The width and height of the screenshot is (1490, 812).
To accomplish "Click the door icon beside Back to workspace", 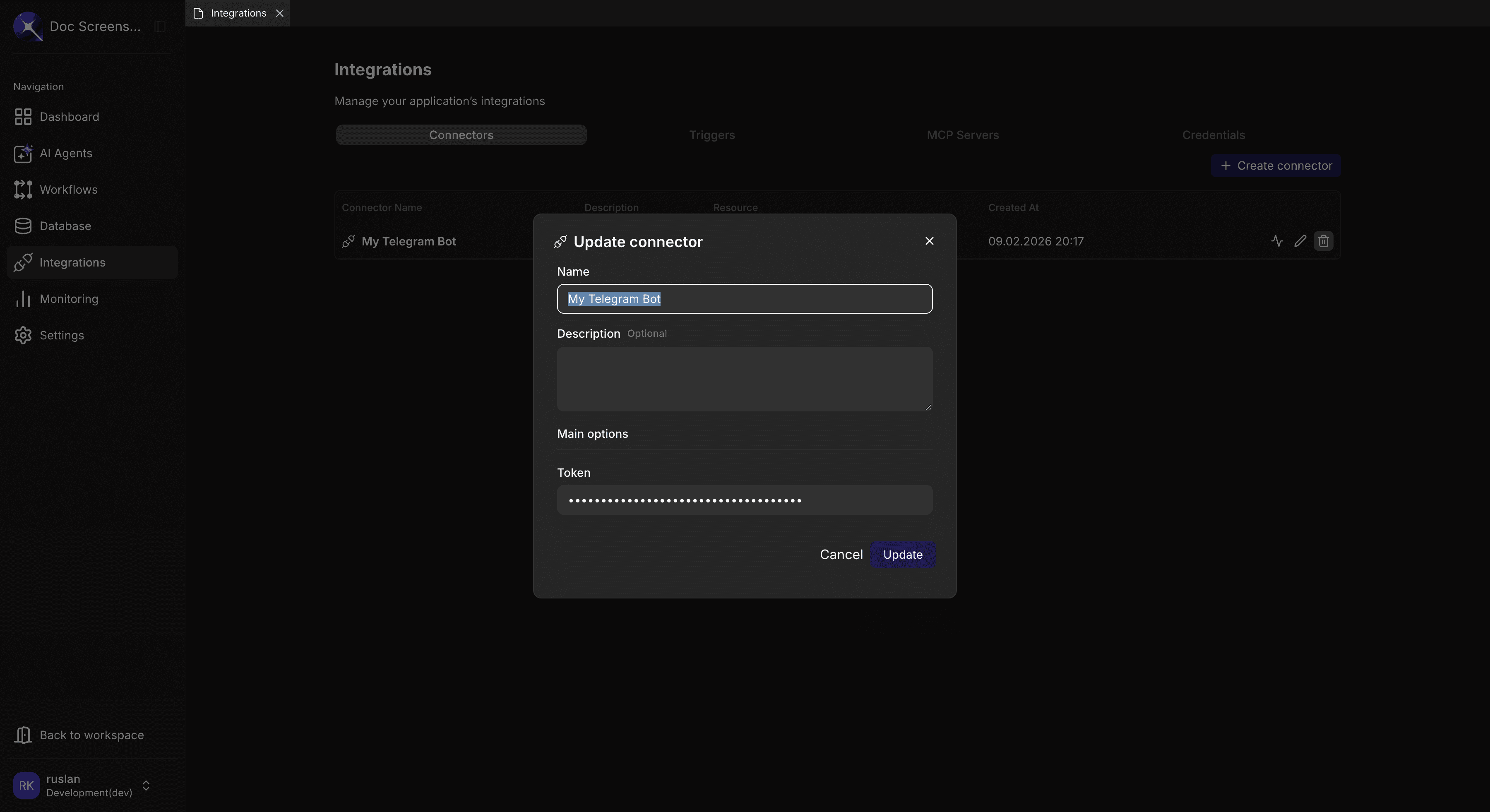I will click(x=23, y=735).
